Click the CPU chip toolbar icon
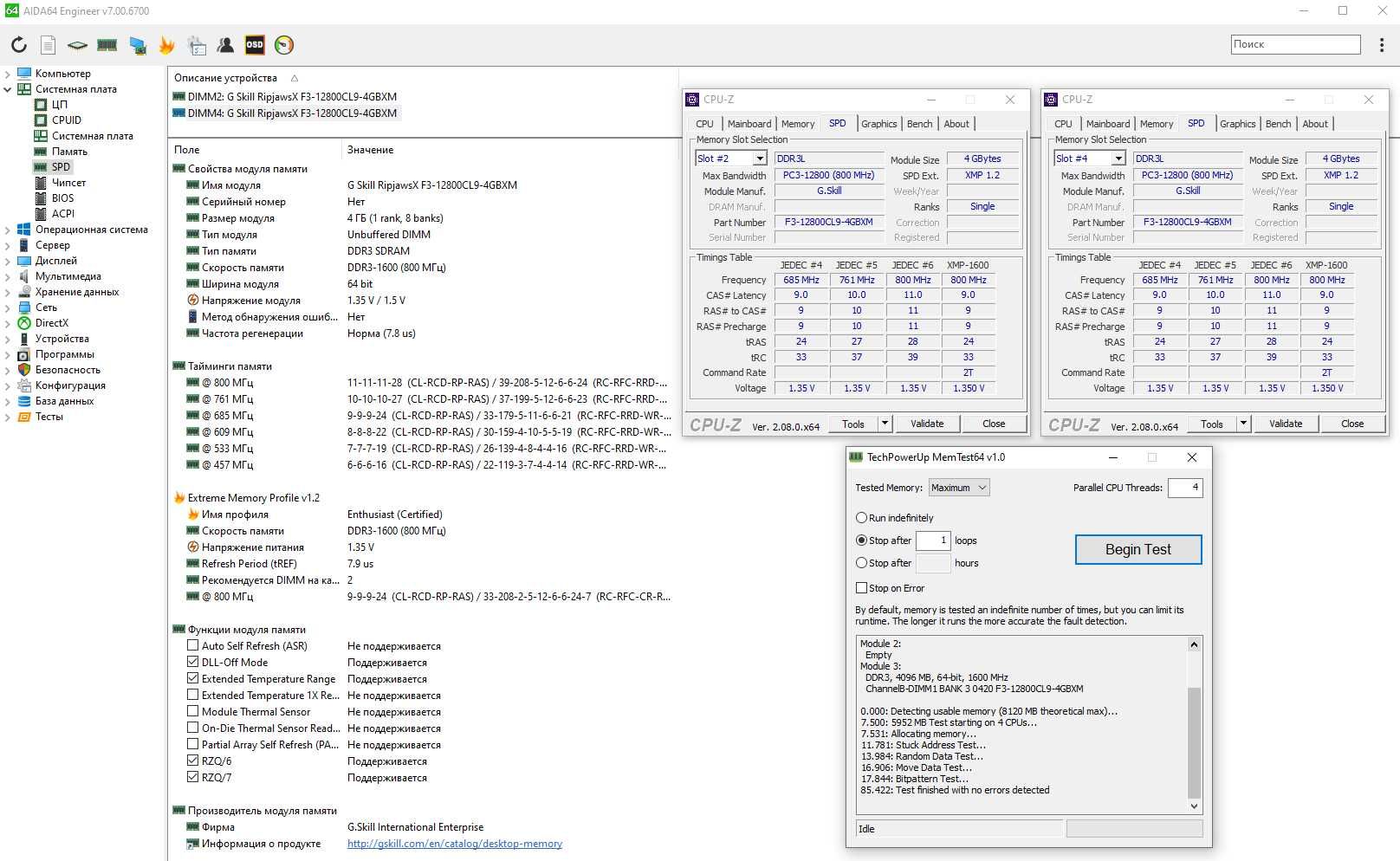Viewport: 1400px width, 861px height. click(77, 45)
